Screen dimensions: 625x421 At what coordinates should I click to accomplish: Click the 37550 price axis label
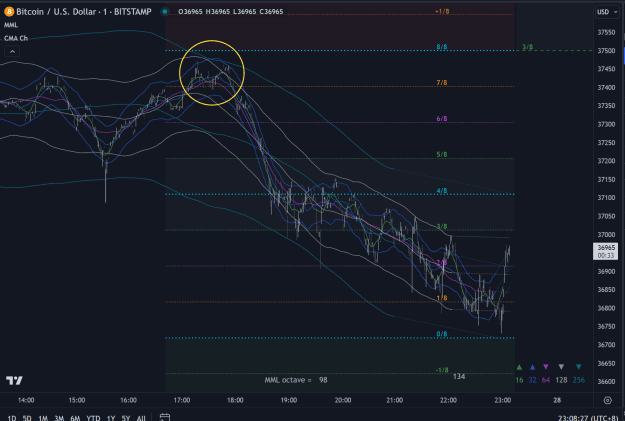coord(606,32)
